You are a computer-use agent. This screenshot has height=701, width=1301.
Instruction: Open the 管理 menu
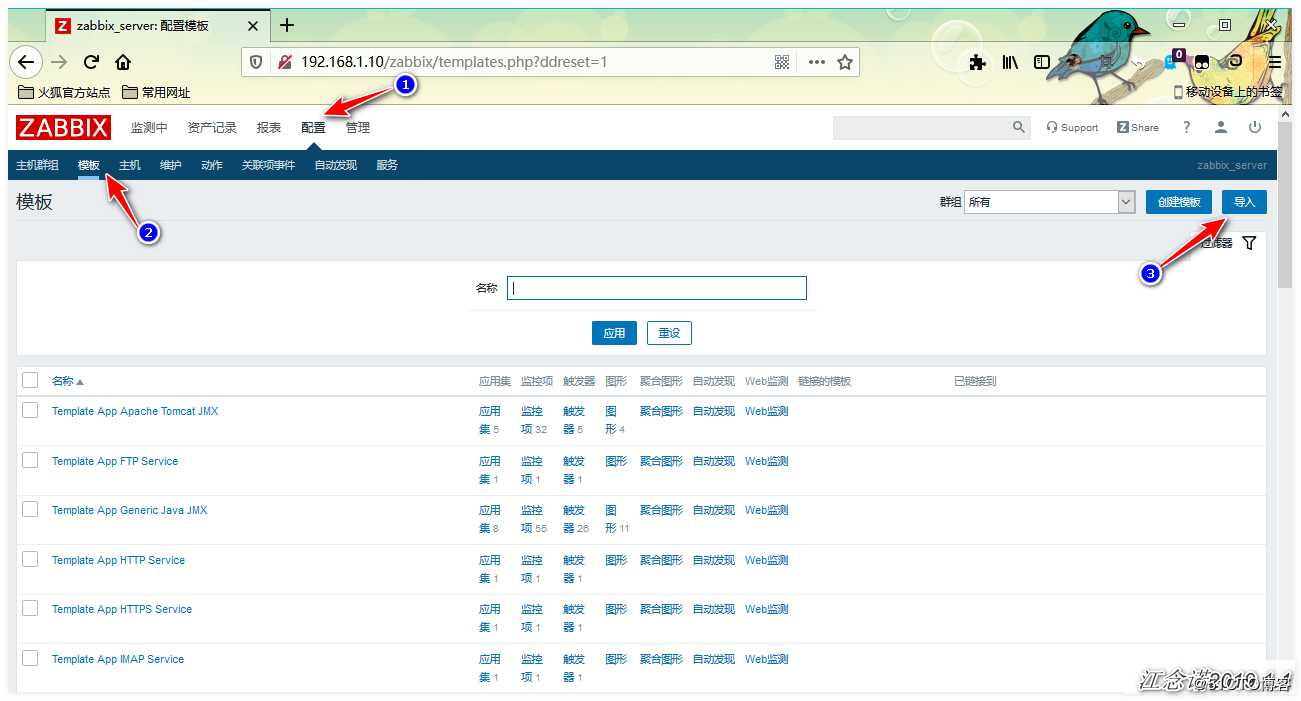coord(358,128)
